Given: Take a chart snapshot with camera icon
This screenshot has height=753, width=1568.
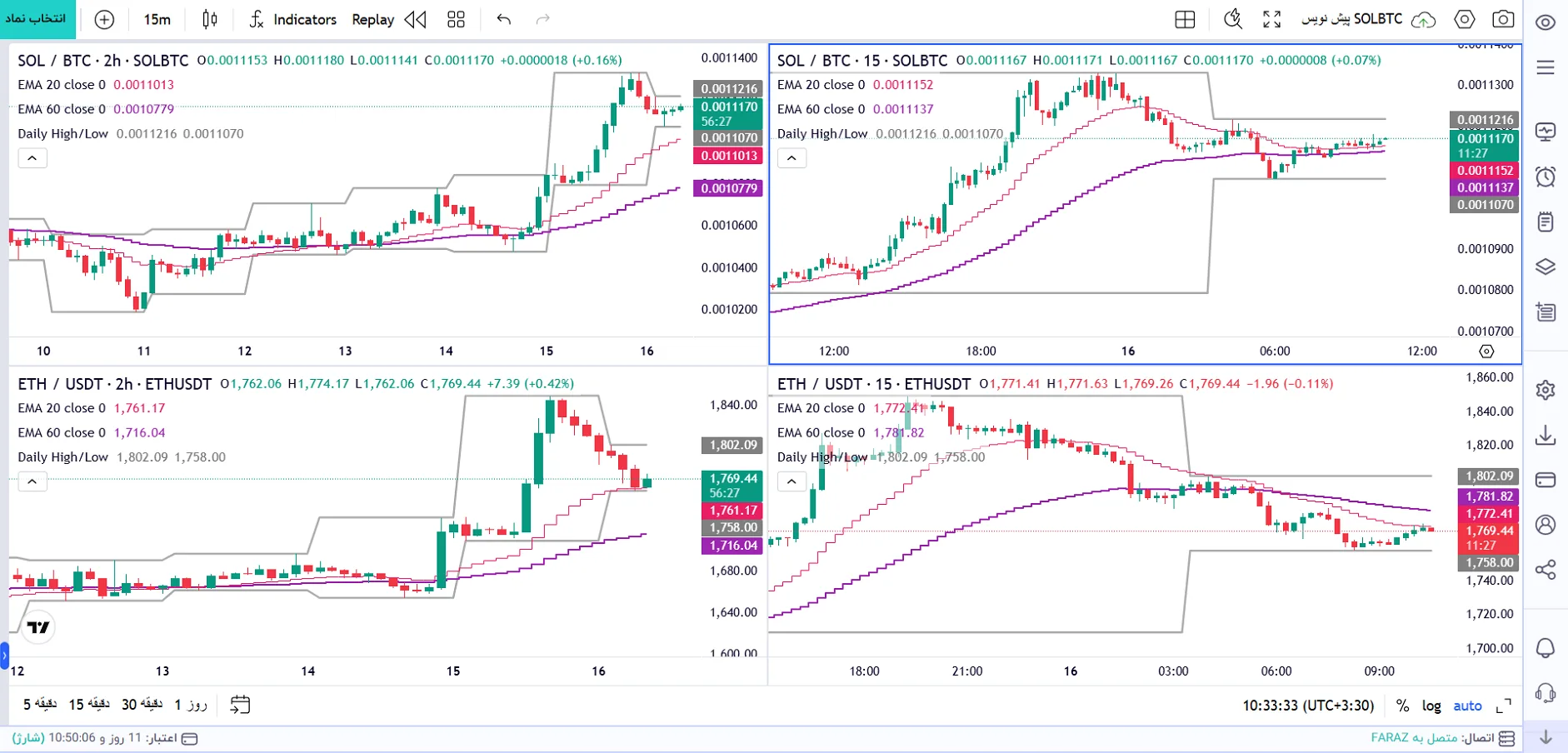Looking at the screenshot, I should tap(1503, 19).
